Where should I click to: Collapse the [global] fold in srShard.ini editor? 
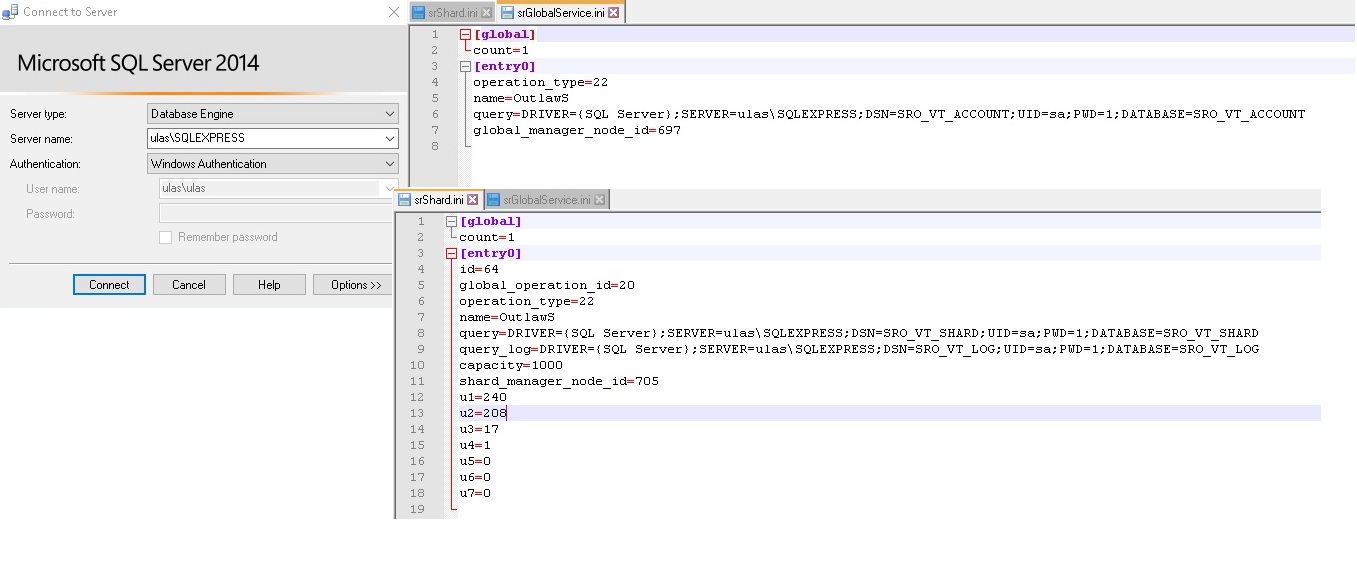(451, 221)
